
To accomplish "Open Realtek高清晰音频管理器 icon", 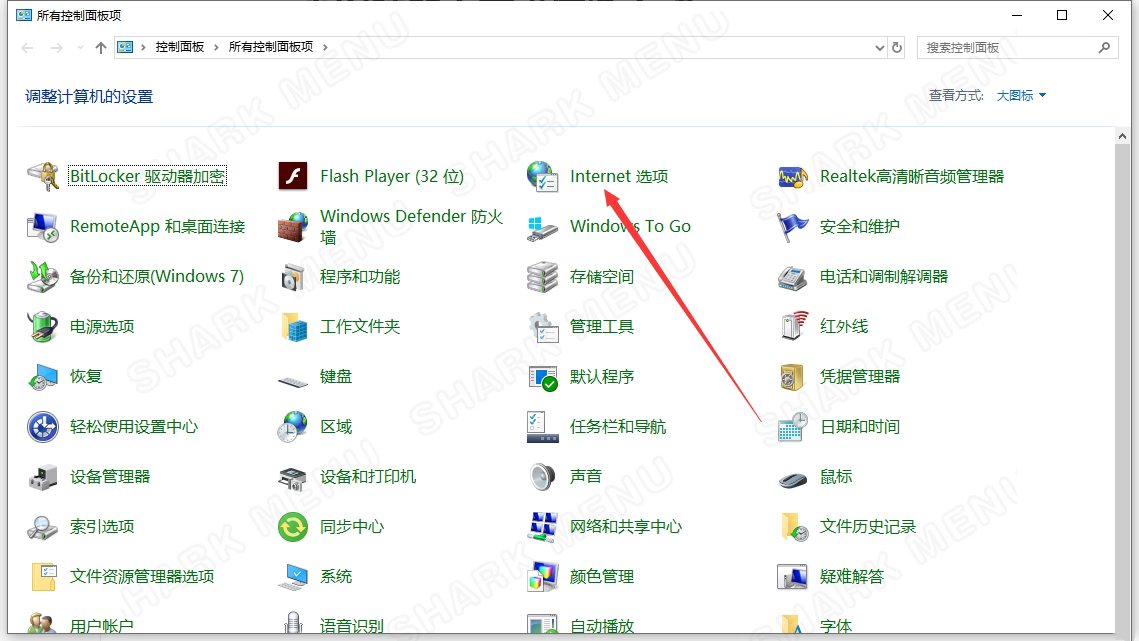I will tap(793, 177).
